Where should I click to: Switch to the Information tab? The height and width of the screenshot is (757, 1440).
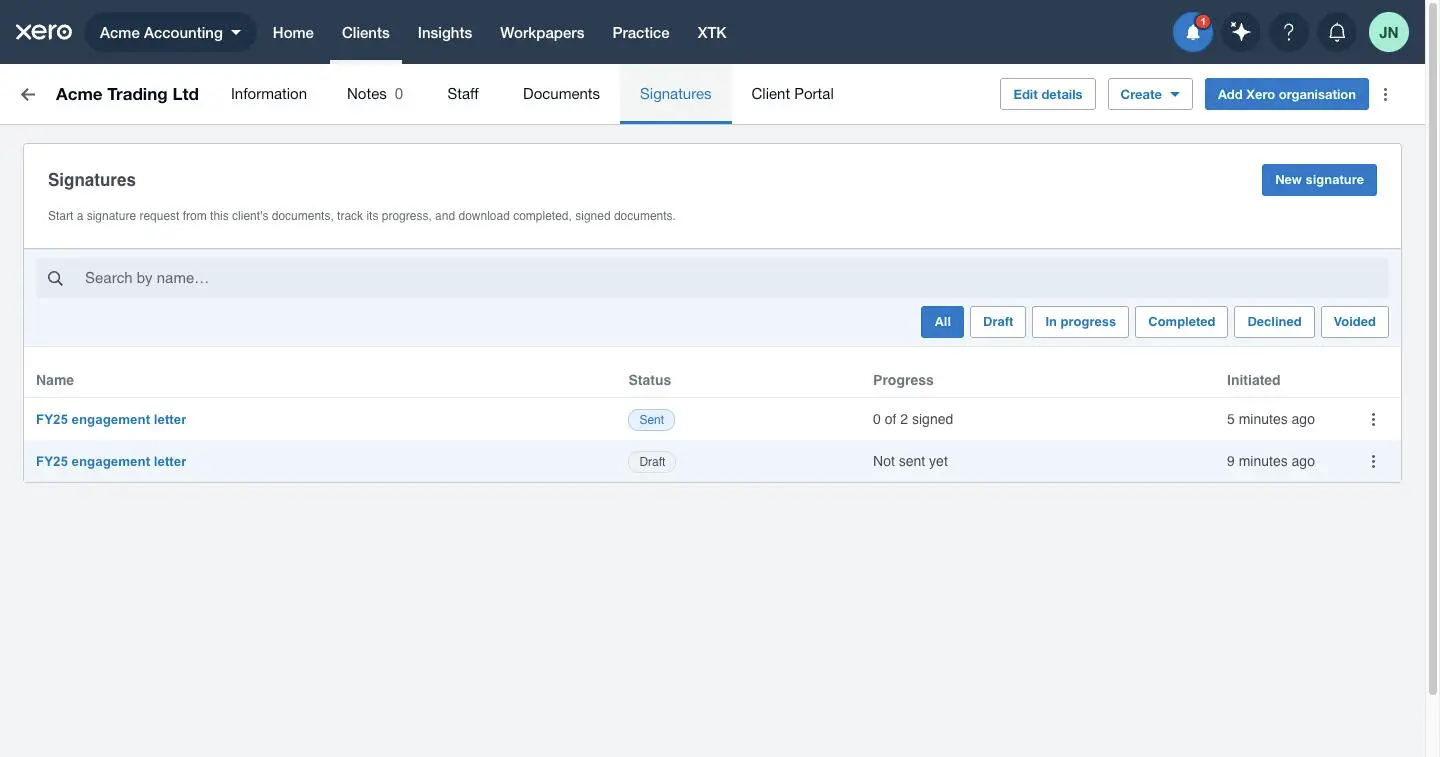tap(269, 94)
